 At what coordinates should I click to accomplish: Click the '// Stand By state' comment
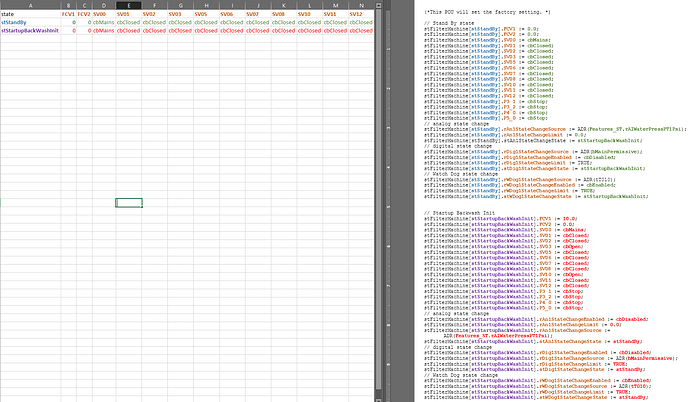(x=449, y=23)
